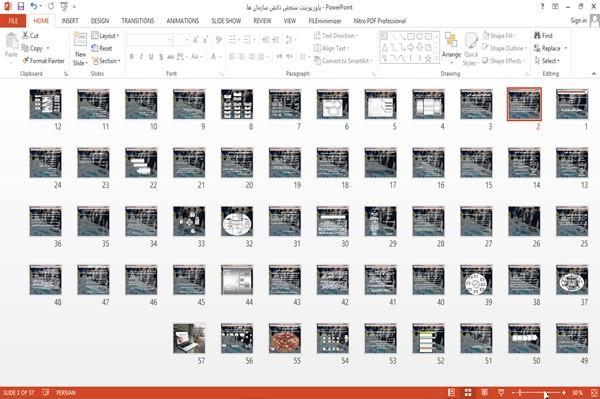
Task: Select slide 44 thumbnail
Action: 237,280
